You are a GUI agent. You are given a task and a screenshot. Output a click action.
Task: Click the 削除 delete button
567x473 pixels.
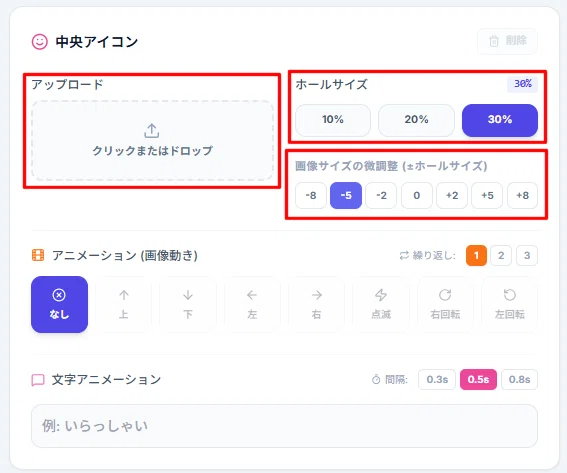[x=507, y=41]
